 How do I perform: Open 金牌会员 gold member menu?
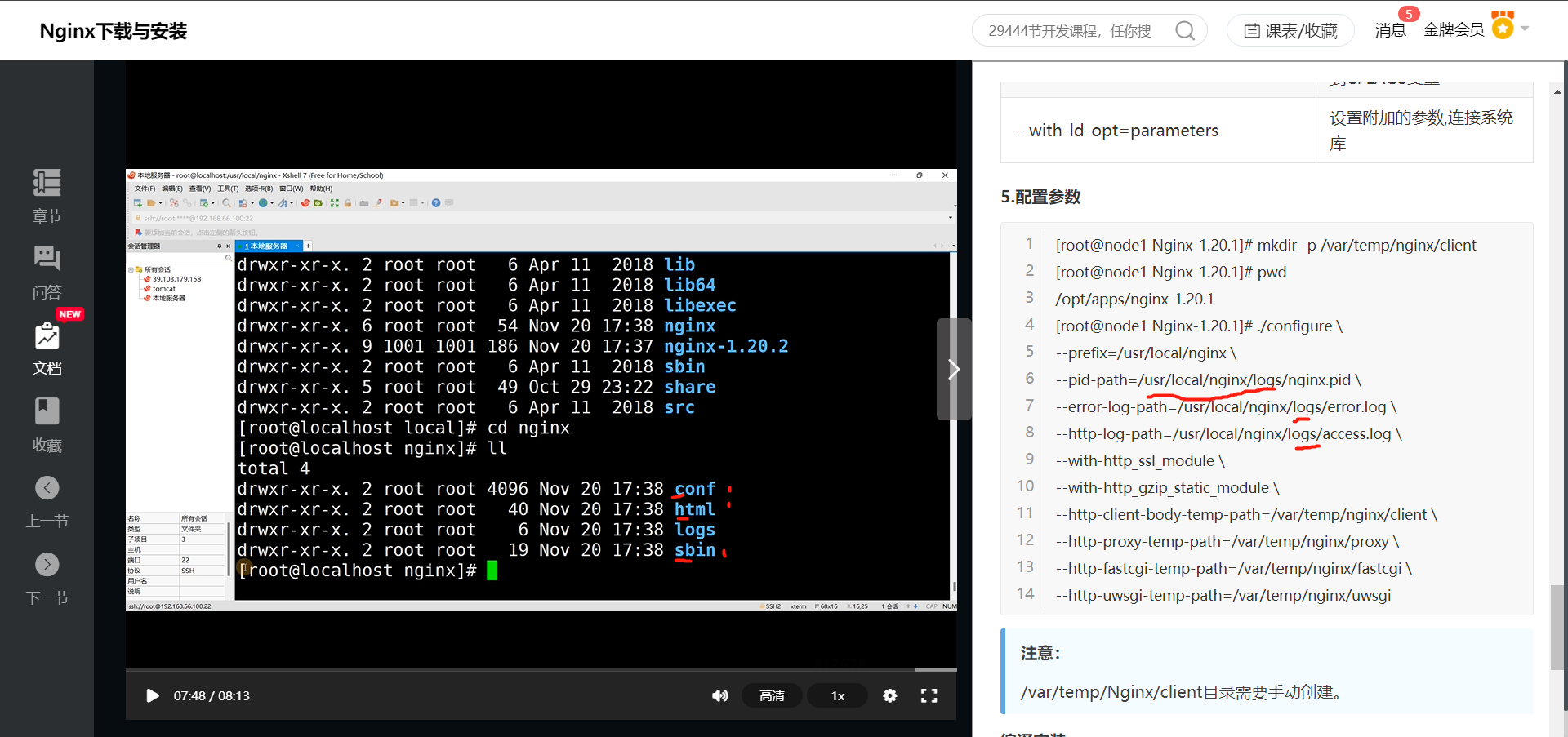click(1454, 30)
